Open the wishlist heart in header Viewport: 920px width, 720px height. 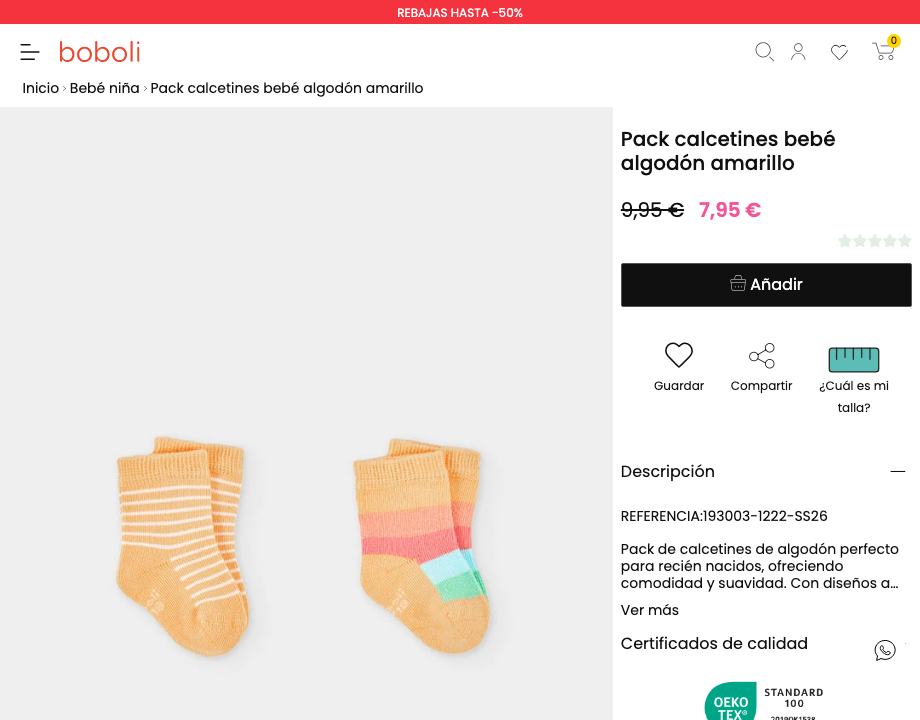839,52
